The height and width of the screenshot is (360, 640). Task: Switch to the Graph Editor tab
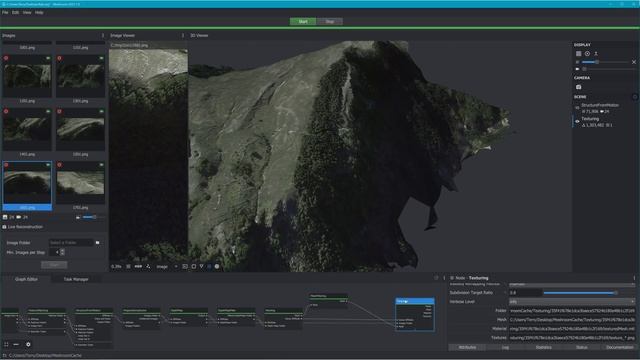pyautogui.click(x=26, y=279)
